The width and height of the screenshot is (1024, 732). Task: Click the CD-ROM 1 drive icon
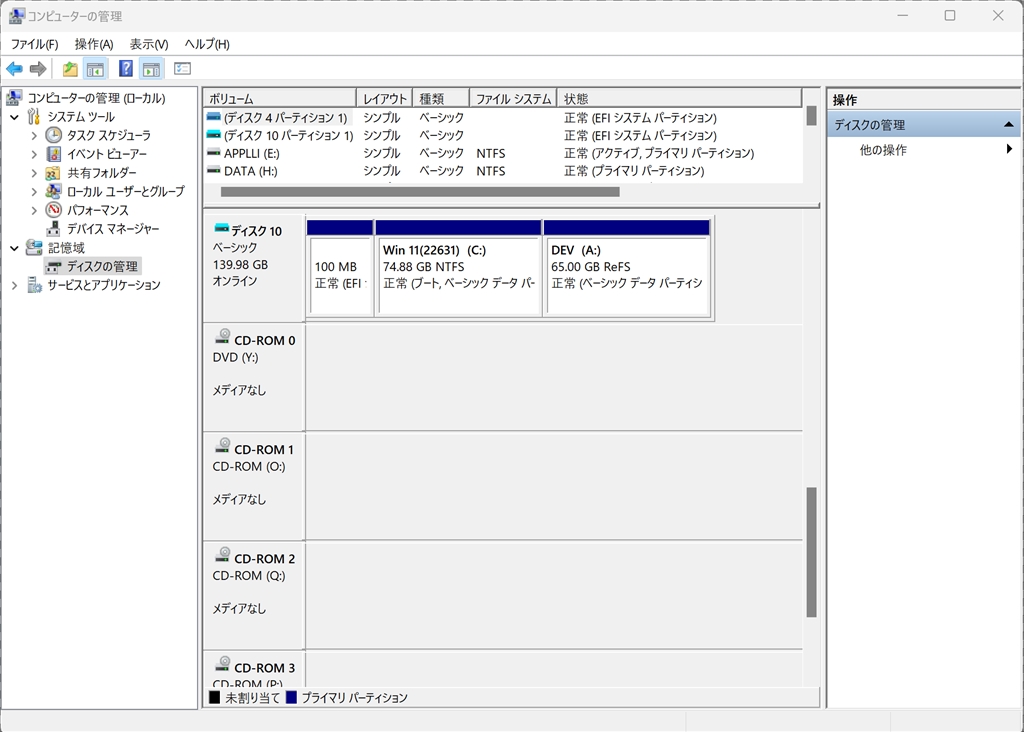[223, 445]
